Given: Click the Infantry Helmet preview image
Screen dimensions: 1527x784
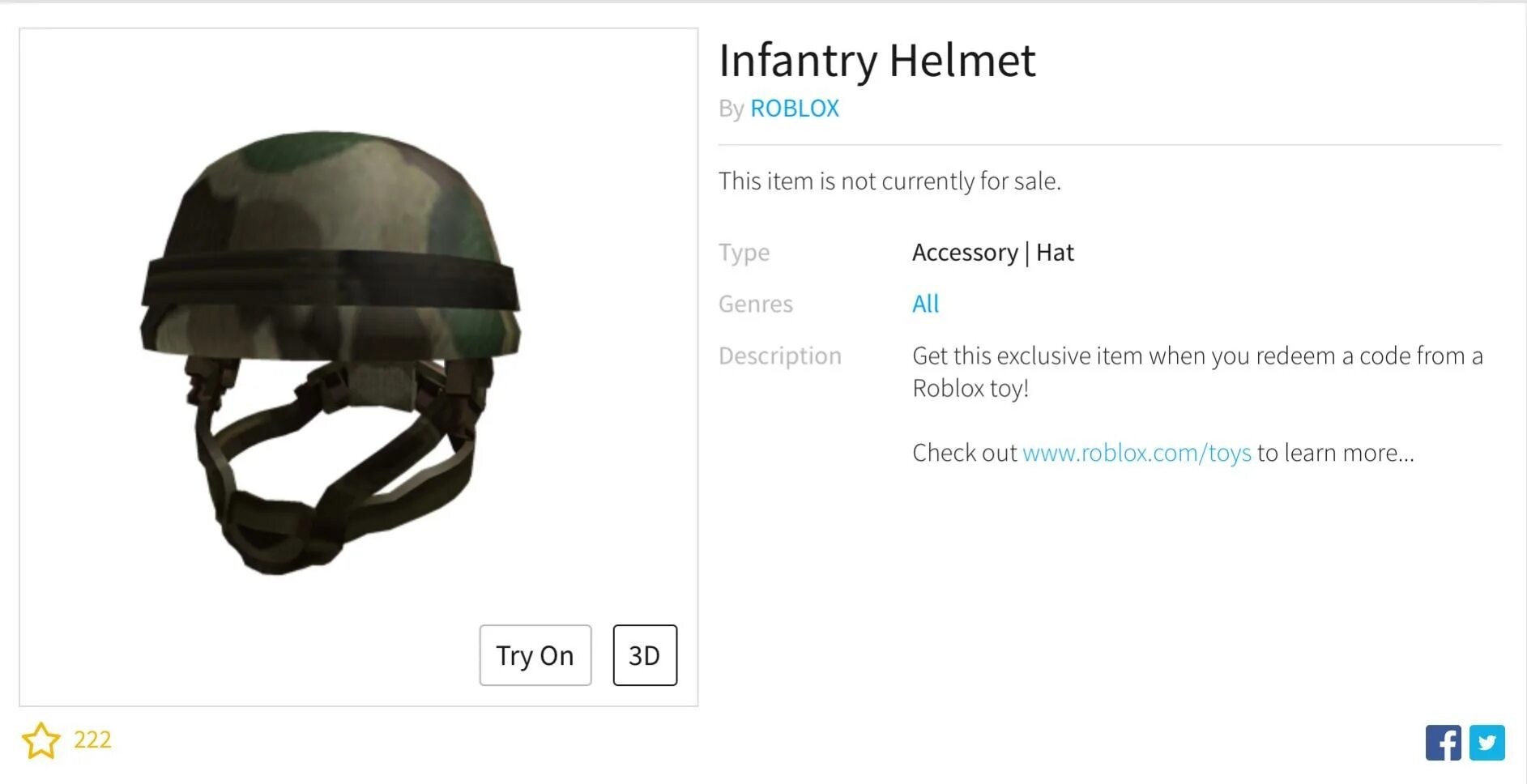Looking at the screenshot, I should 331,352.
